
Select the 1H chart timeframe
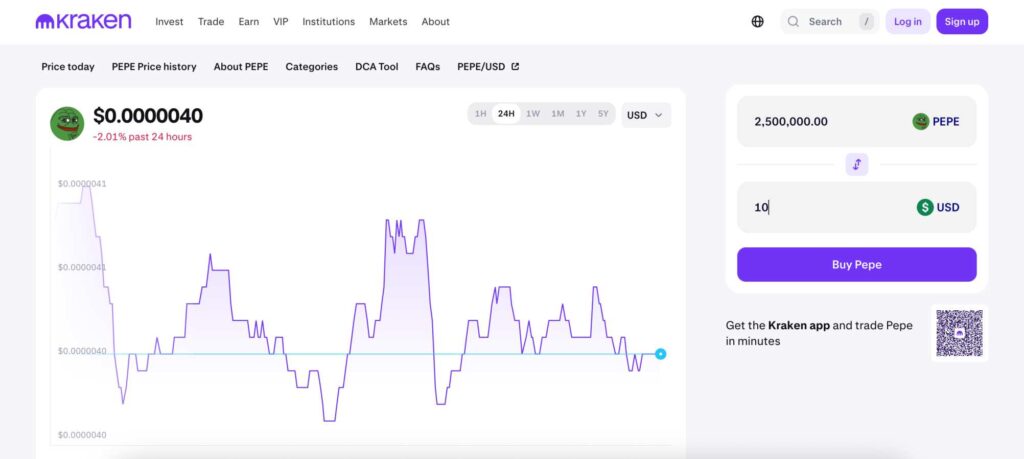point(481,114)
